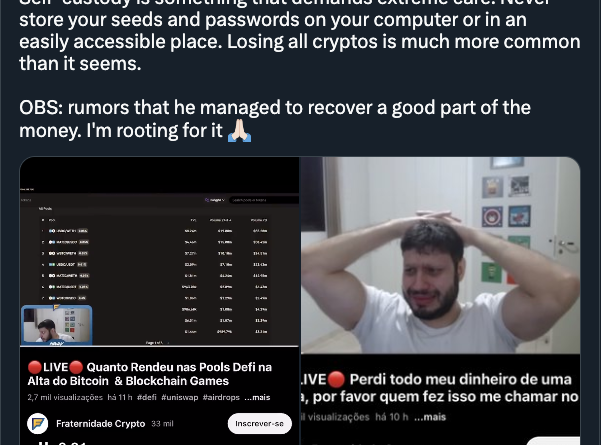Click the #uniswap hashtag
This screenshot has height=445, width=601.
pos(179,397)
